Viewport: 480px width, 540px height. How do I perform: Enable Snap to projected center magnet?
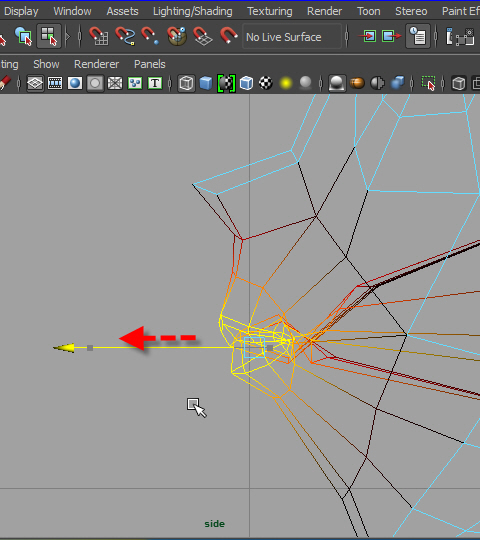(x=177, y=36)
